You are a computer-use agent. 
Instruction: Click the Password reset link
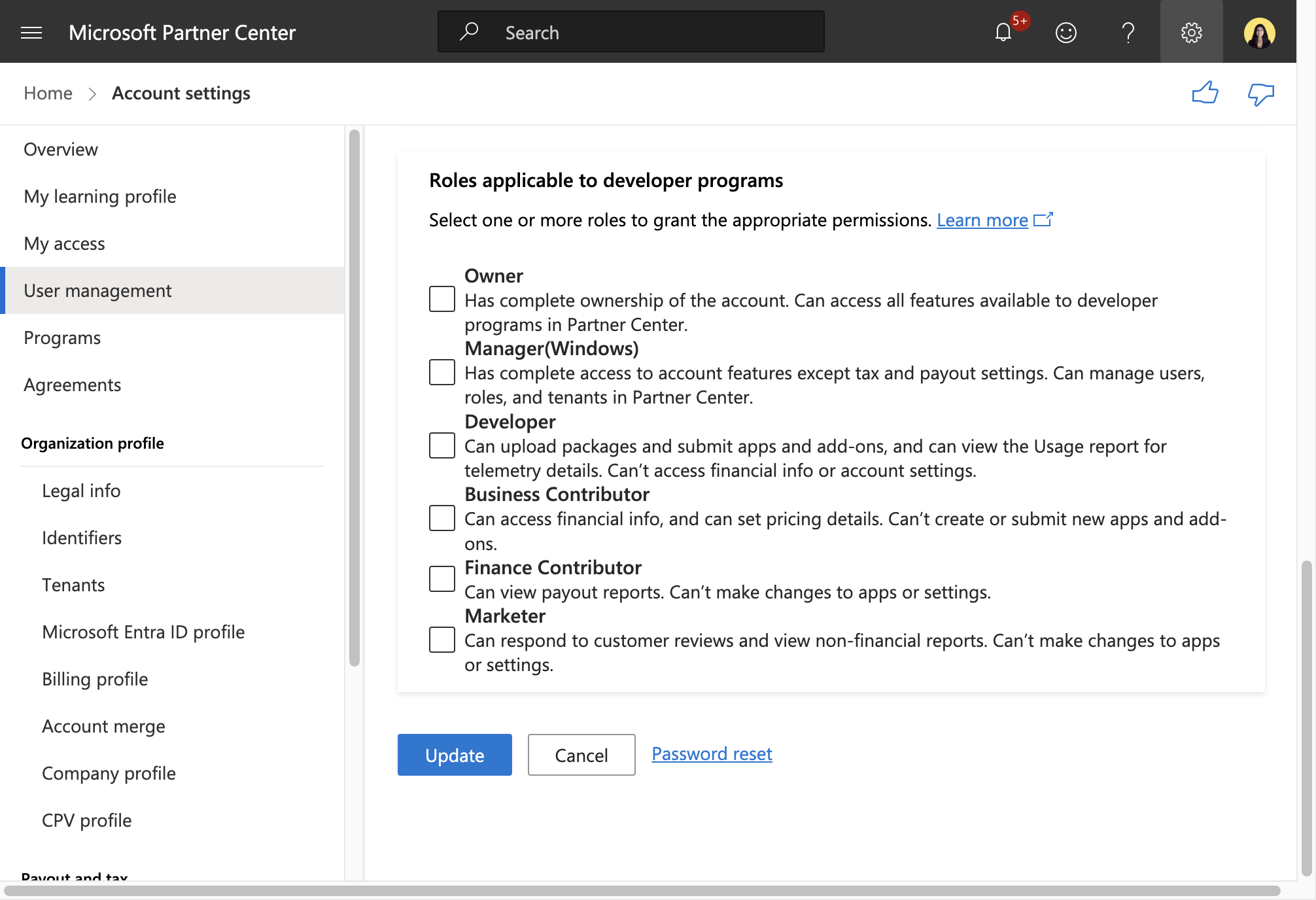(x=712, y=753)
